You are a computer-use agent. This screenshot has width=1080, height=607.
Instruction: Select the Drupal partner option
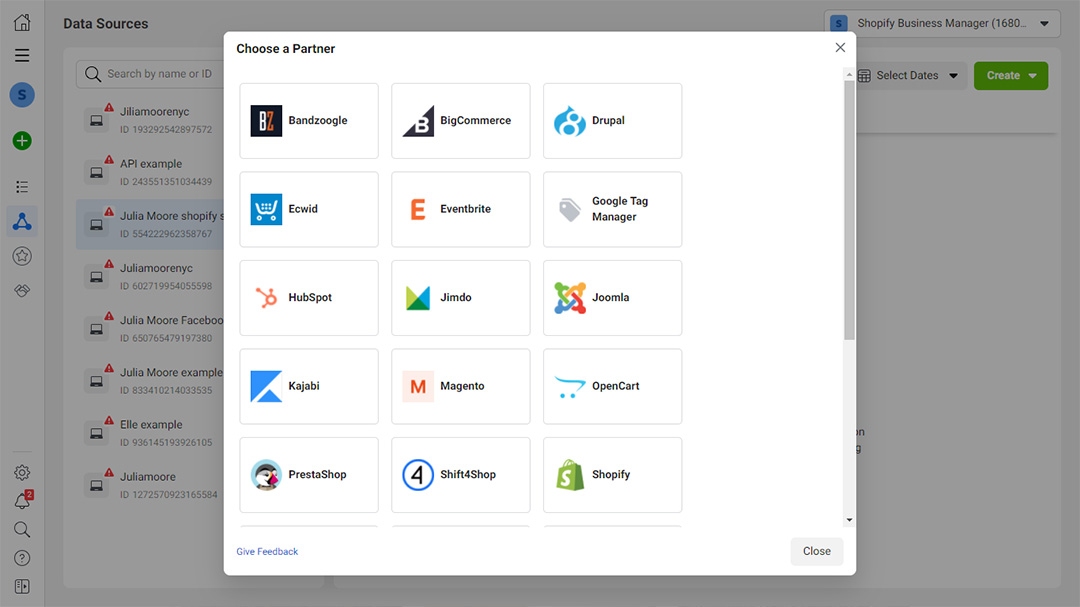[612, 121]
